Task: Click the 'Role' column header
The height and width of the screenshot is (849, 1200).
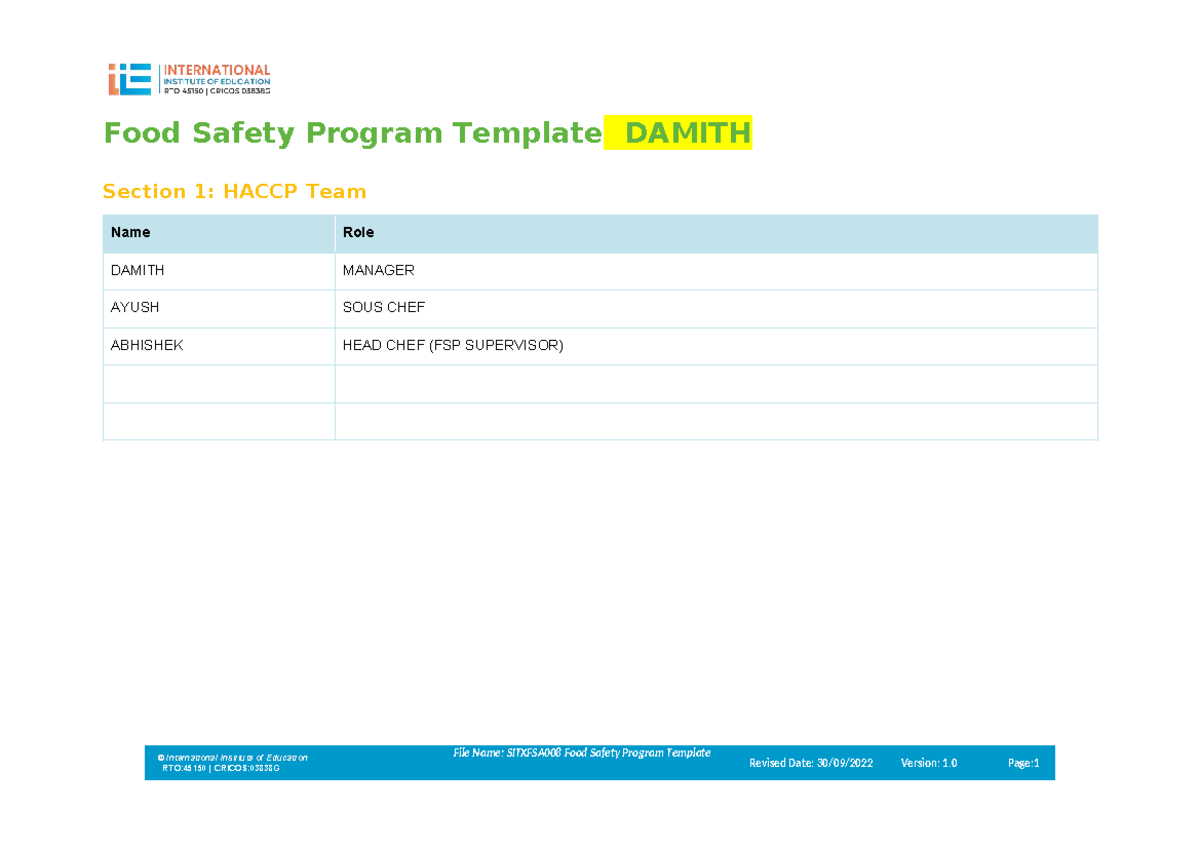Action: pos(716,233)
